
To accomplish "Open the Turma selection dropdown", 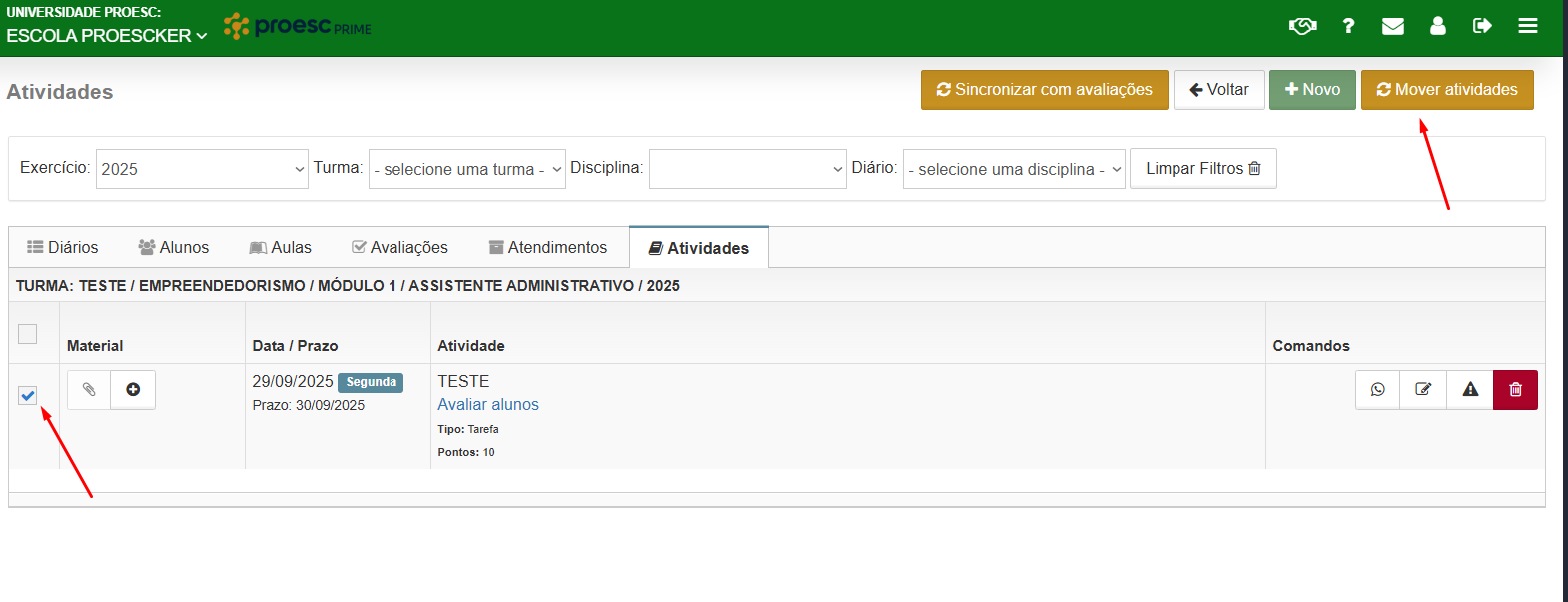I will coord(466,169).
